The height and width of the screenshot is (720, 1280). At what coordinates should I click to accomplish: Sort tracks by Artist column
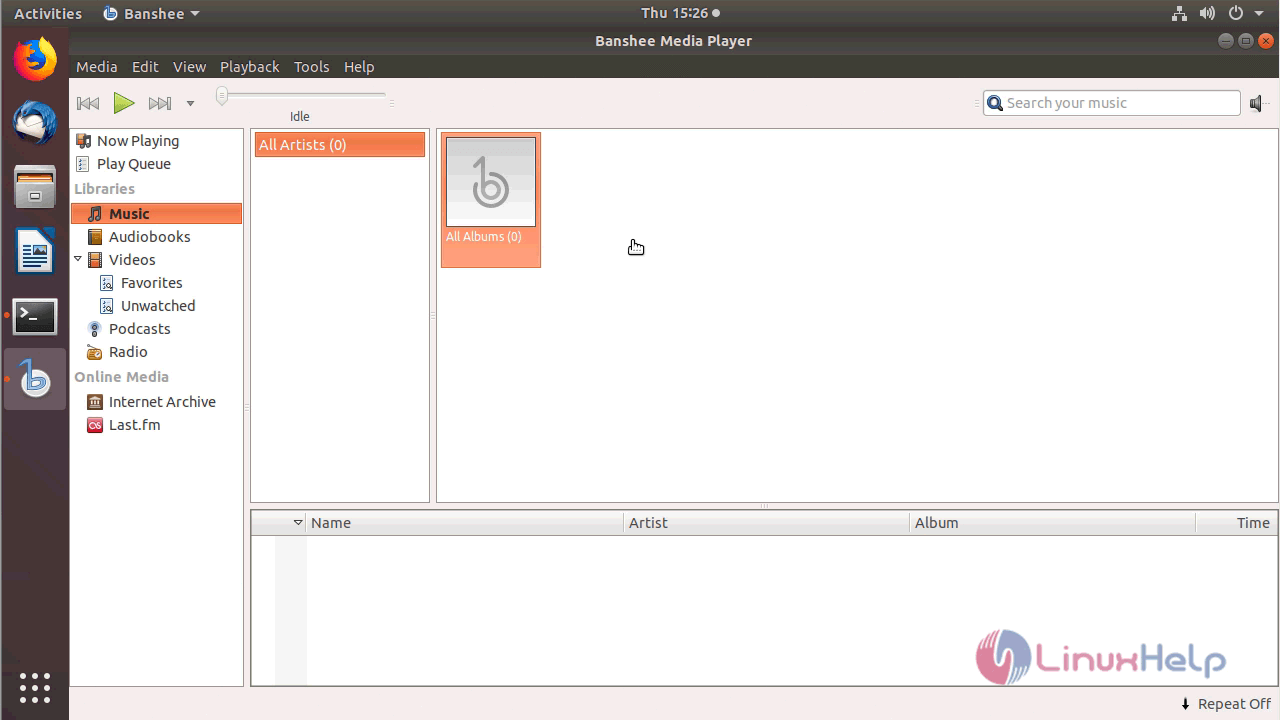767,523
